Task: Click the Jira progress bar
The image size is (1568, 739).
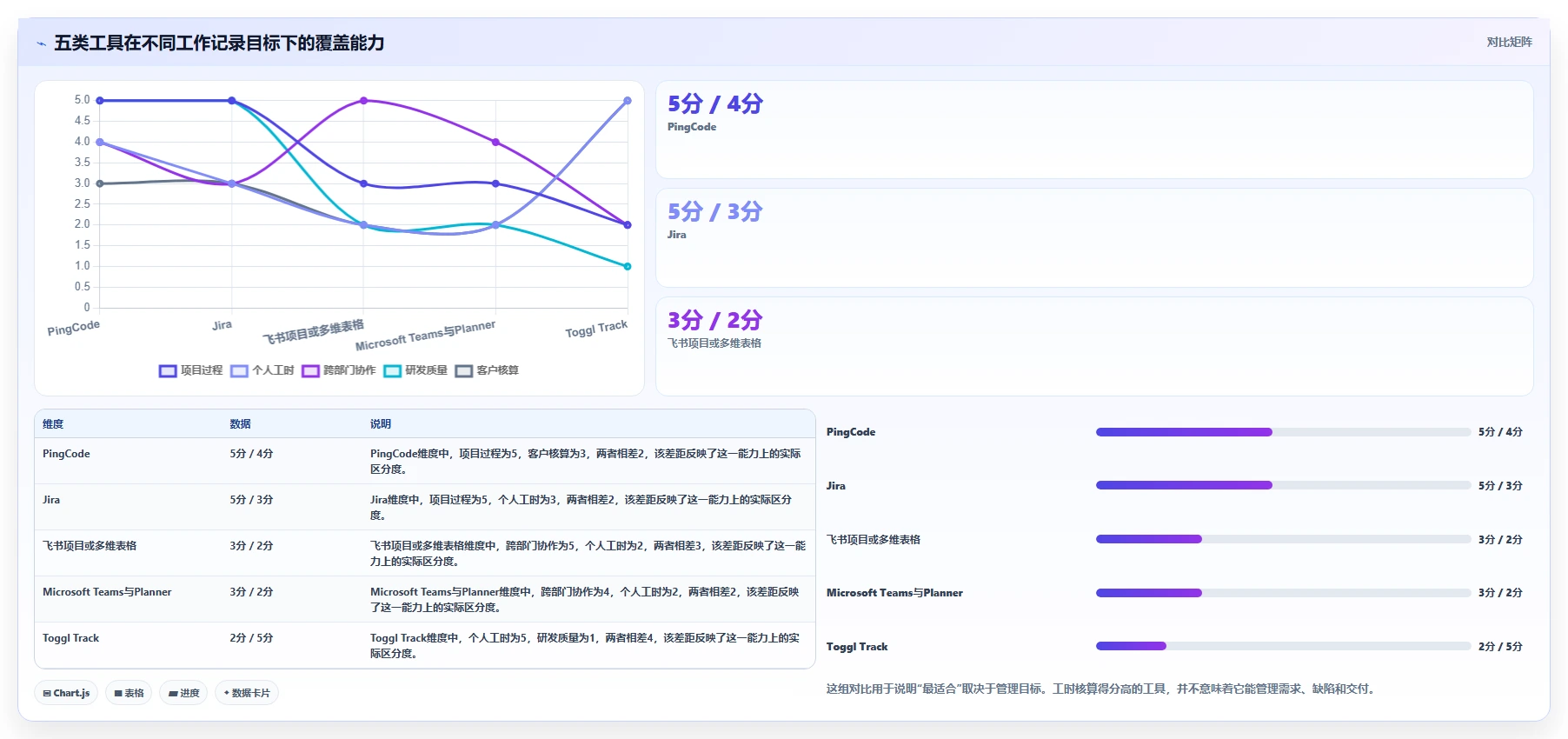Action: (1283, 485)
